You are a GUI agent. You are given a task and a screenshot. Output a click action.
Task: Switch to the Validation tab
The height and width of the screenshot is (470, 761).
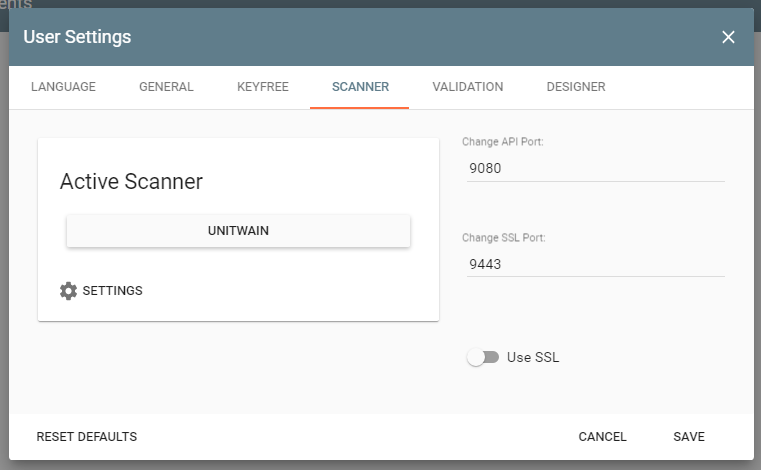pyautogui.click(x=467, y=87)
